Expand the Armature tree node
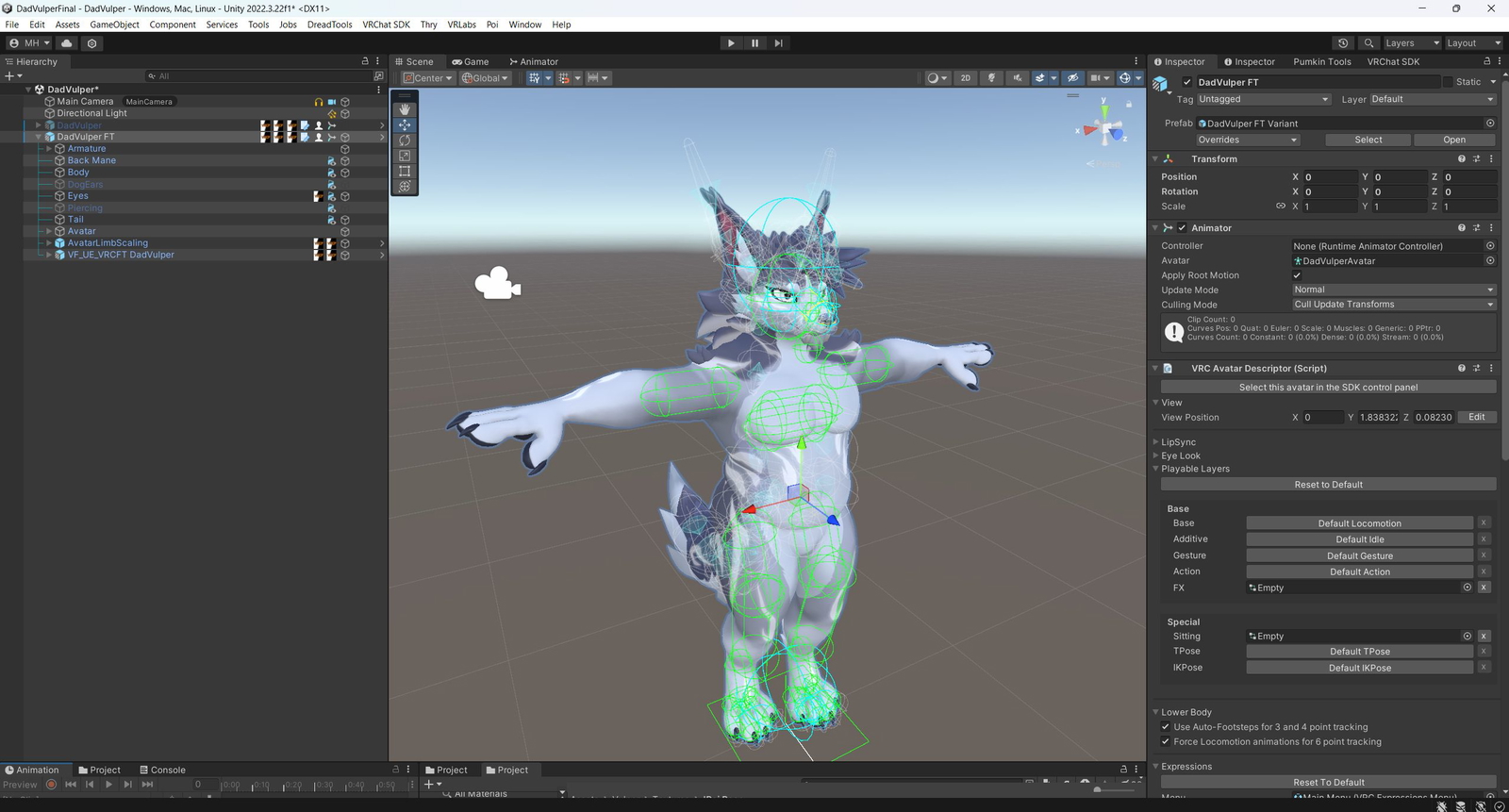The width and height of the screenshot is (1509, 812). [x=49, y=149]
